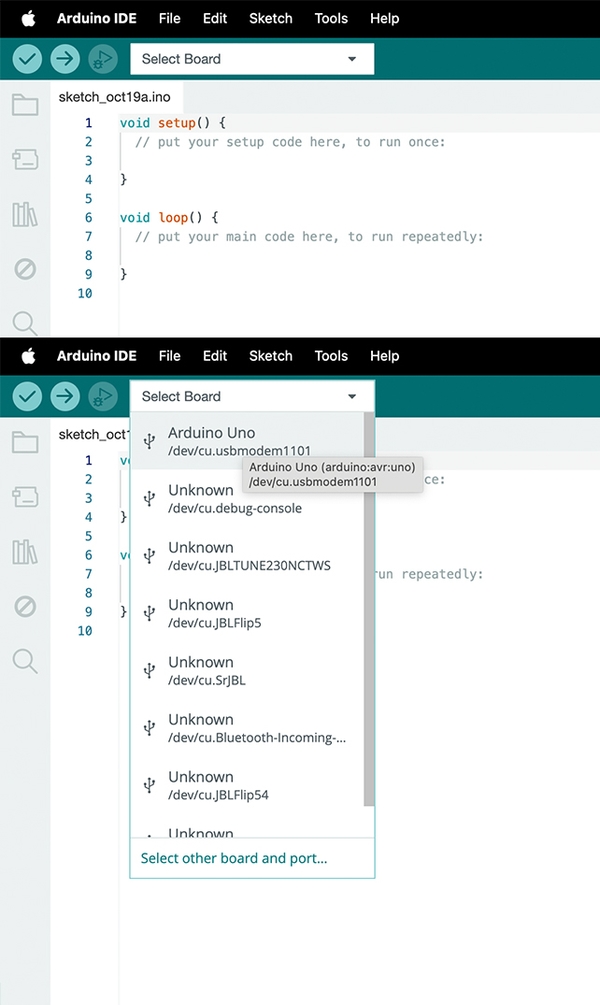This screenshot has height=1005, width=600.
Task: Click Upload arrow button in lower window
Action: [65, 396]
